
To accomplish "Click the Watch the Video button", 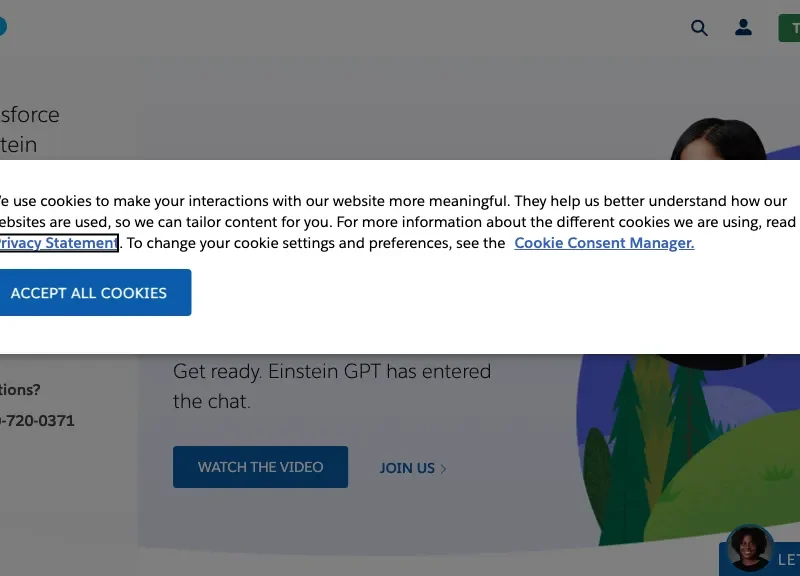I will click(x=260, y=467).
